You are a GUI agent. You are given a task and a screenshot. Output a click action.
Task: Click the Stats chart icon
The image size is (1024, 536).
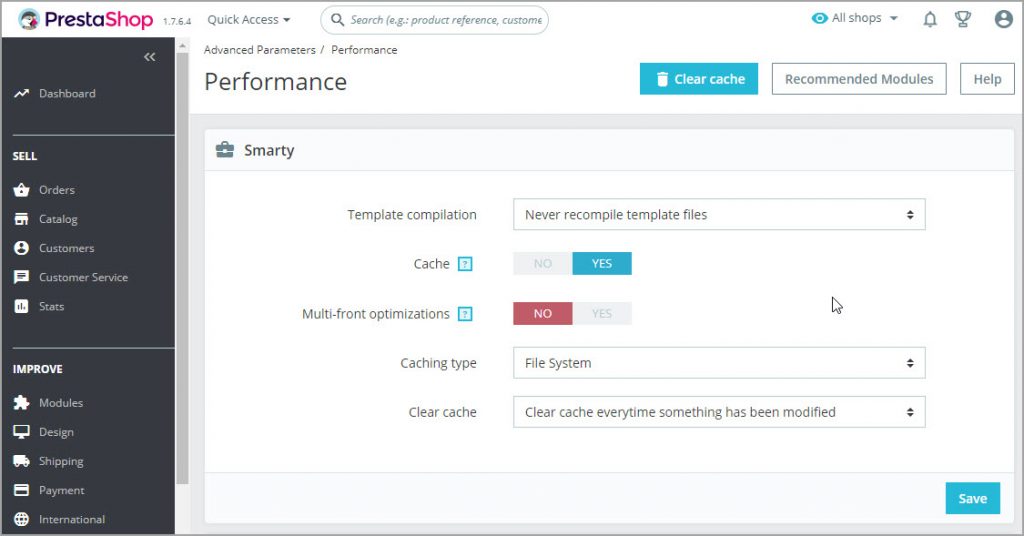click(22, 306)
